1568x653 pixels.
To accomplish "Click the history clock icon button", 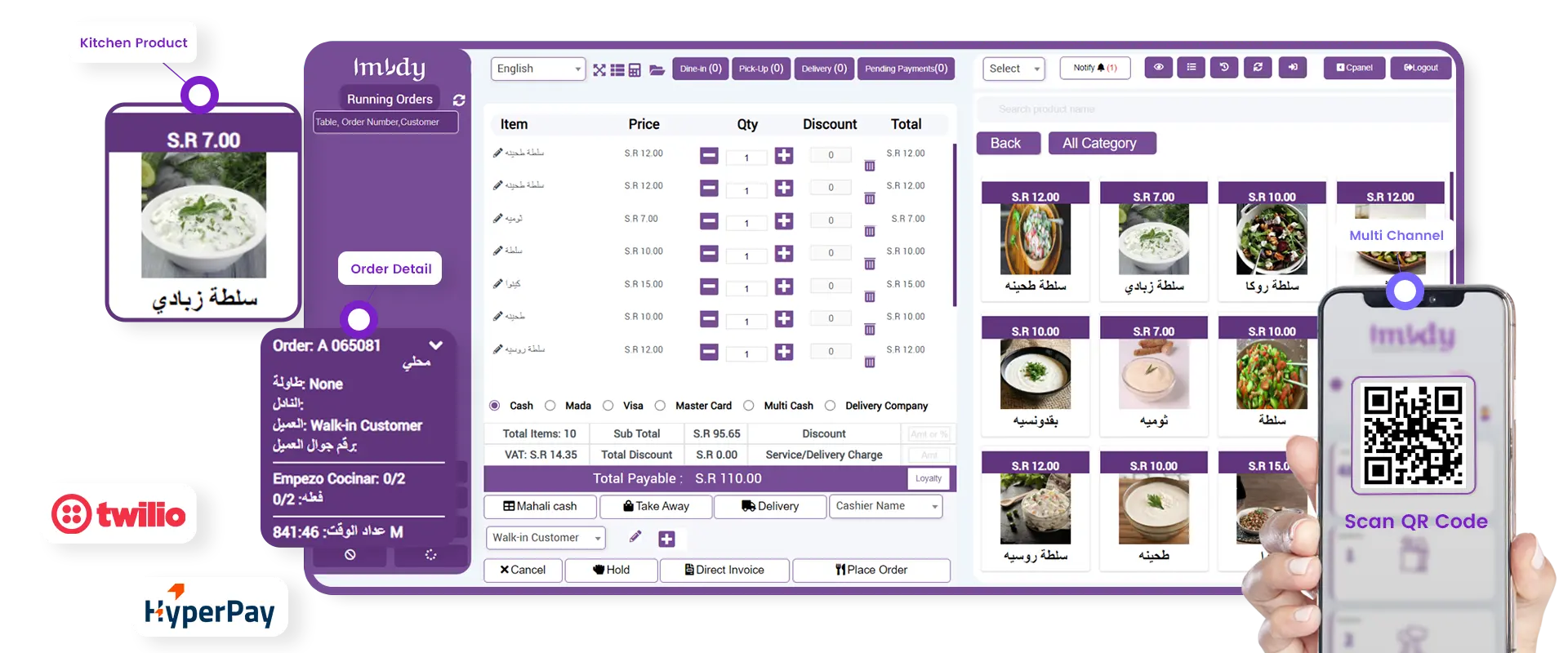I will point(1224,68).
